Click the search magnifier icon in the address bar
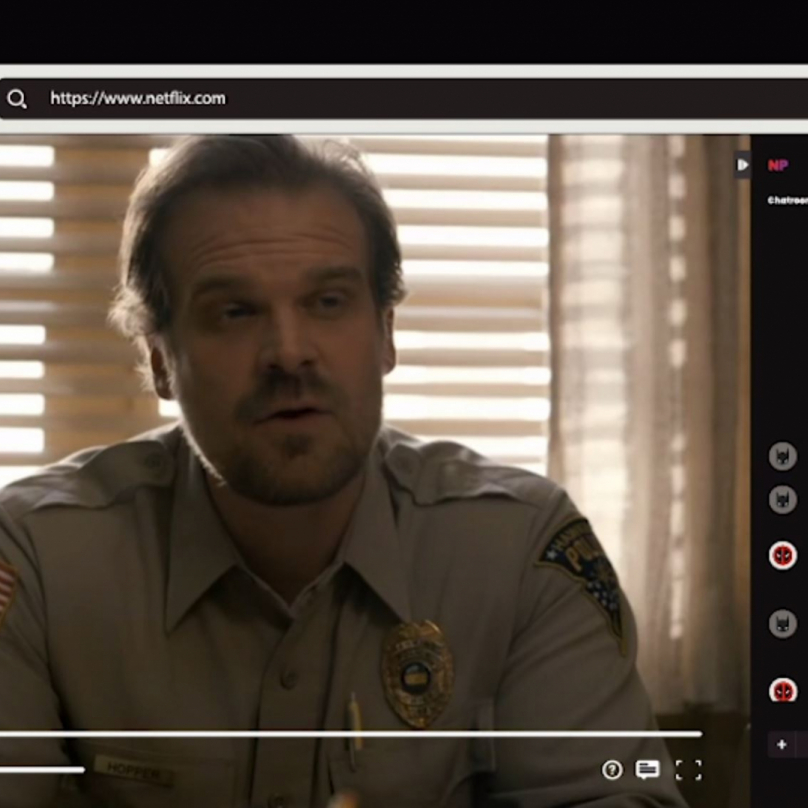808x808 pixels. (16, 98)
